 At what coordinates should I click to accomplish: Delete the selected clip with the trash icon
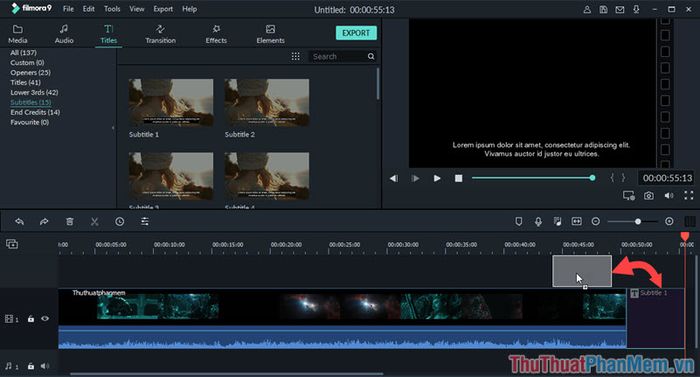(x=70, y=222)
